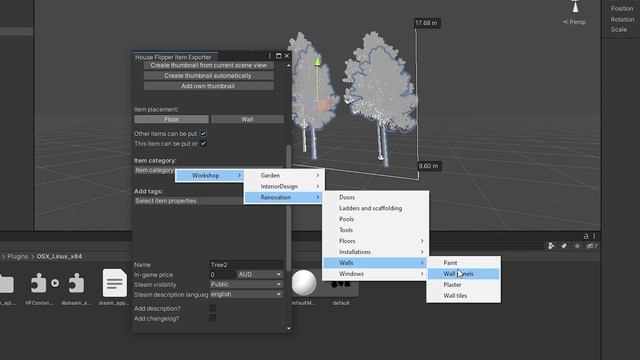Screen dimensions: 640x360
Task: Open the steam_appid text file asset
Action: pyautogui.click(x=114, y=283)
